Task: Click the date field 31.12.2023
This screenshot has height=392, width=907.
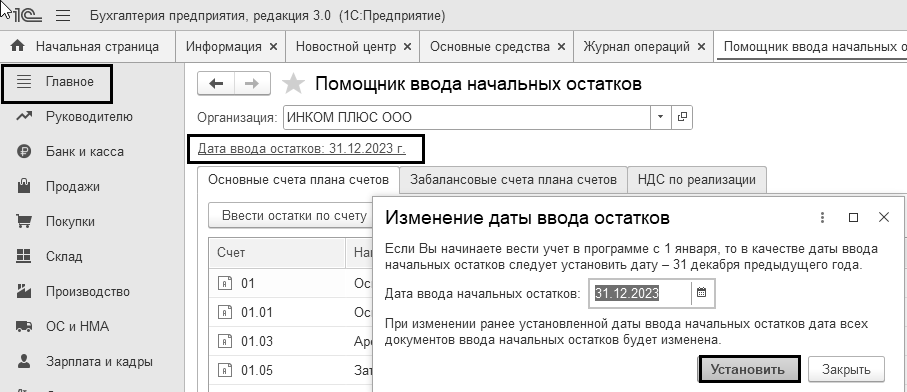Action: click(x=640, y=293)
